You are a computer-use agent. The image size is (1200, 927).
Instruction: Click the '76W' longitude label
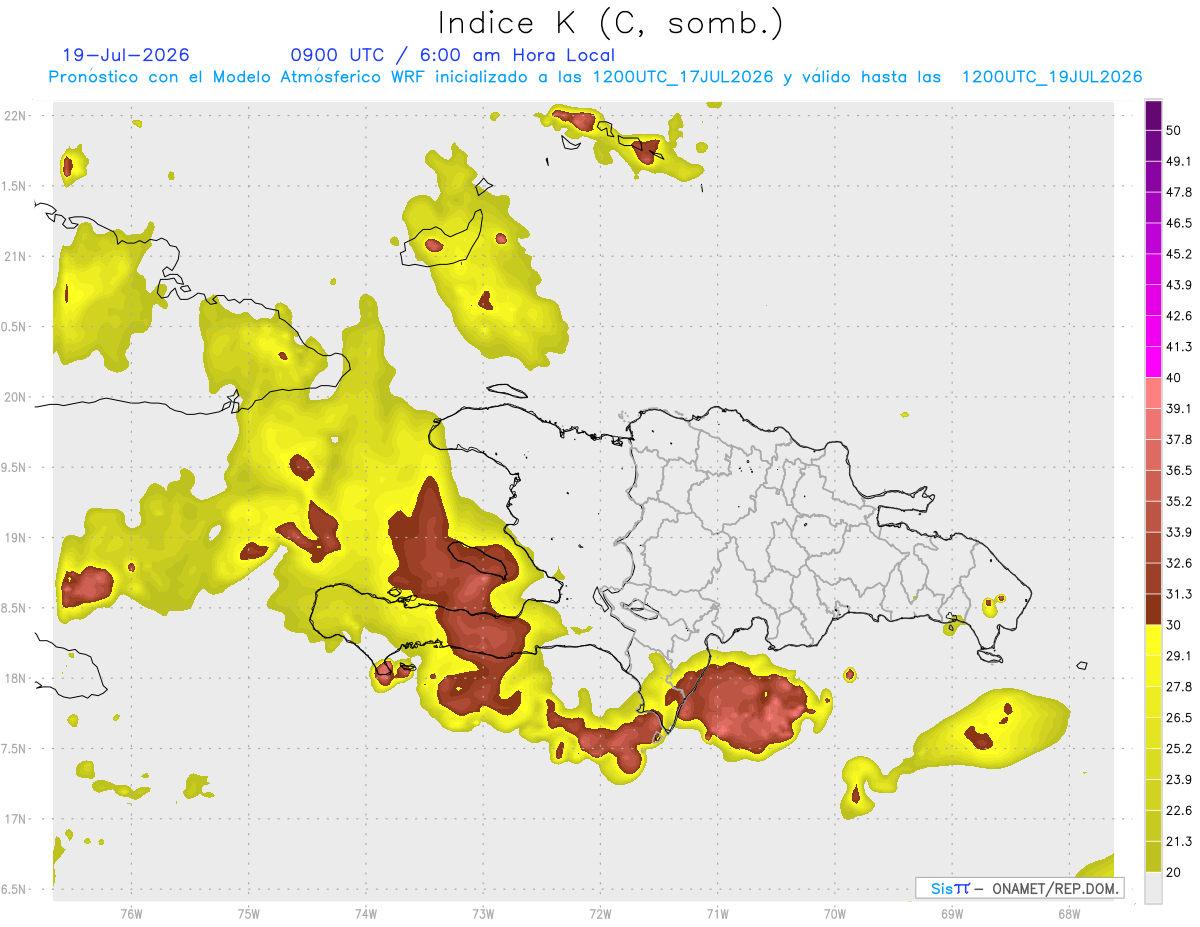(131, 914)
